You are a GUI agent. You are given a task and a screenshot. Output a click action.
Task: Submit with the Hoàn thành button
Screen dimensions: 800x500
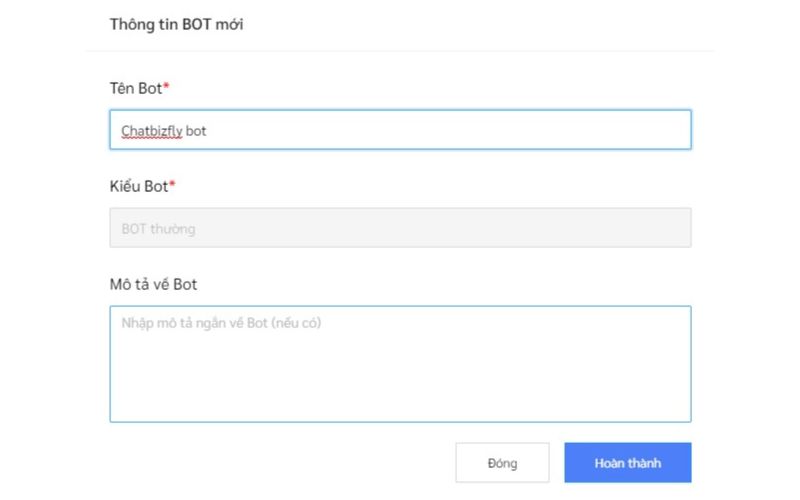click(x=627, y=463)
